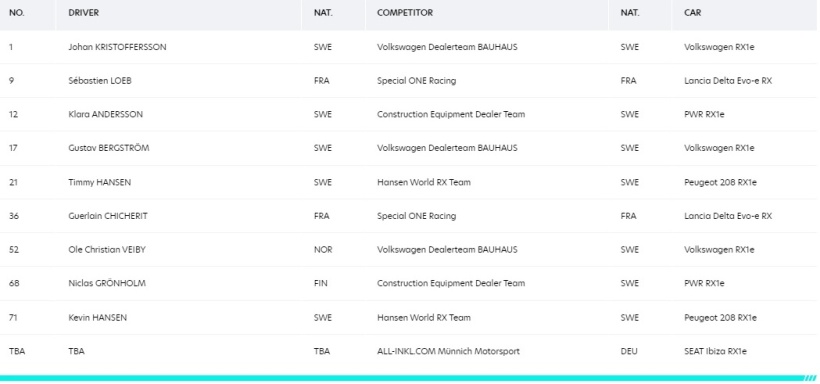Click the first NAT. column header
820x384 pixels.
coord(323,13)
